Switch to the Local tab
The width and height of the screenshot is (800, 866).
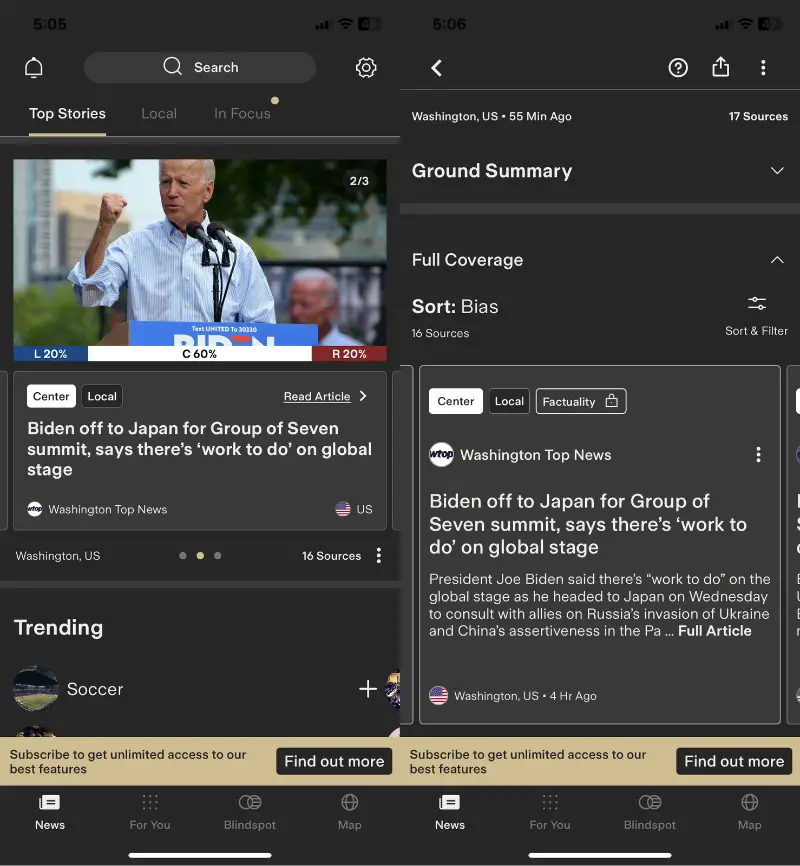[x=159, y=113]
